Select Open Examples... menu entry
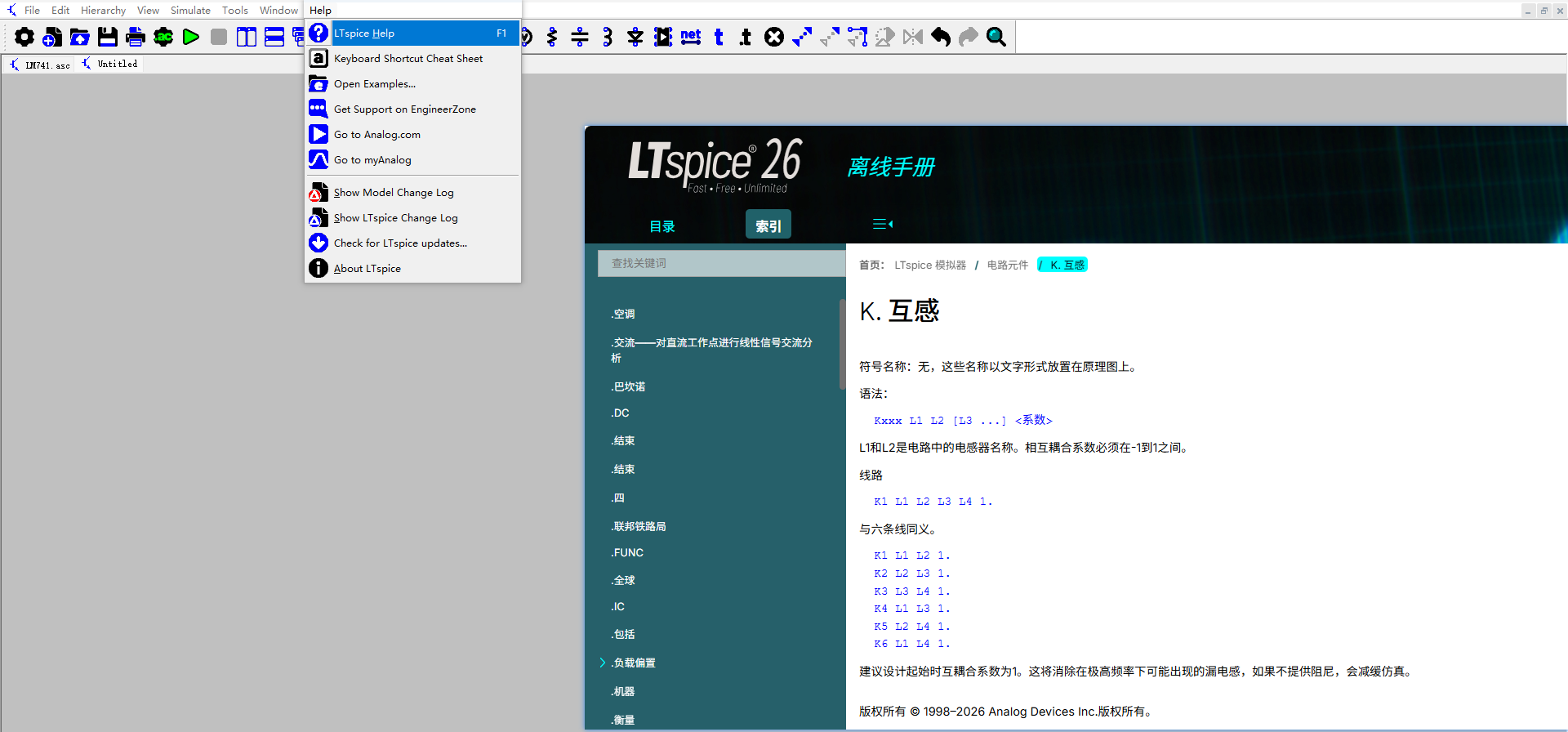The width and height of the screenshot is (1568, 732). (413, 84)
